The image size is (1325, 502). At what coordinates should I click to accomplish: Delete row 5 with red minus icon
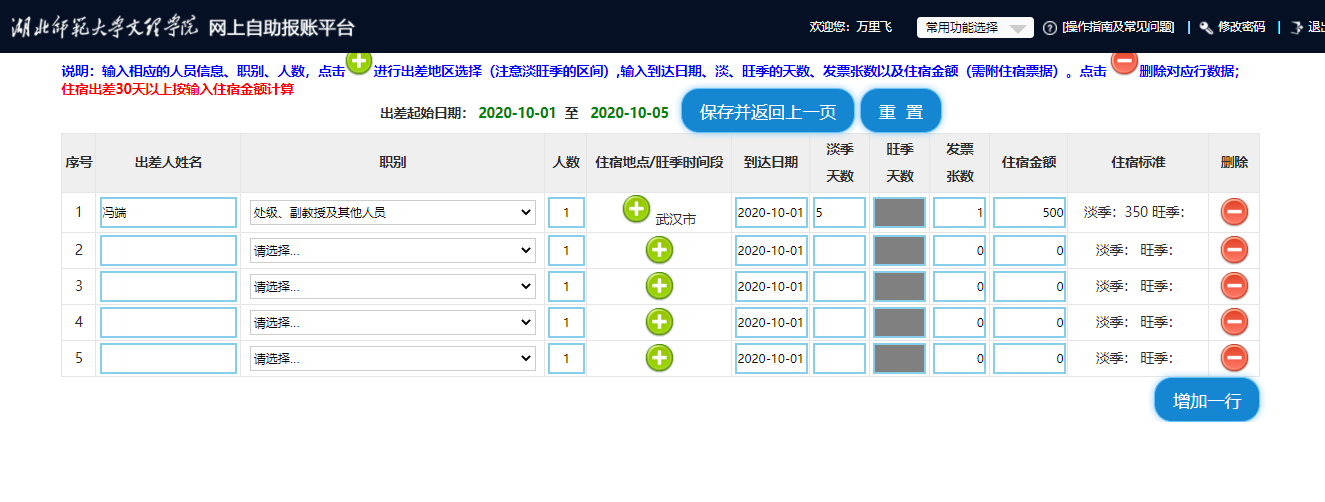1234,358
